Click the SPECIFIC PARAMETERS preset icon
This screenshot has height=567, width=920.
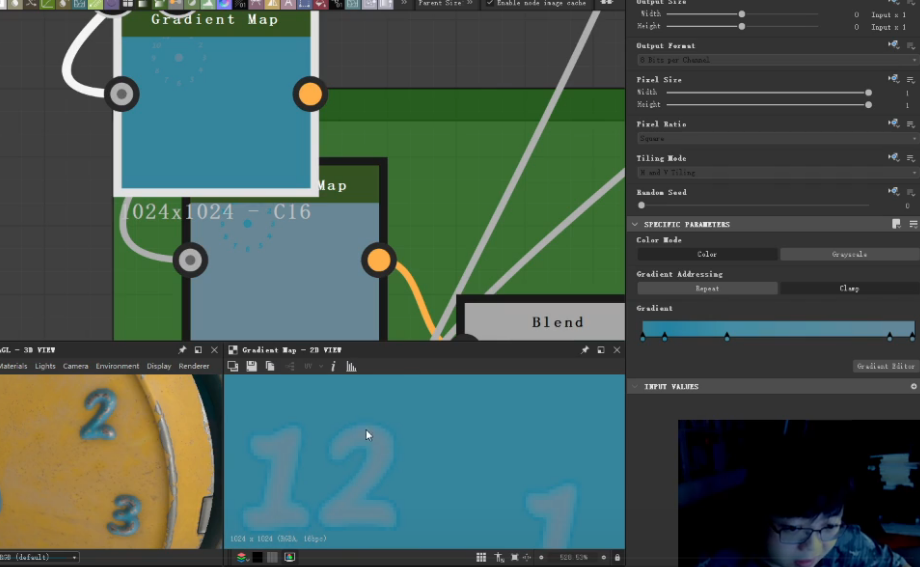896,224
